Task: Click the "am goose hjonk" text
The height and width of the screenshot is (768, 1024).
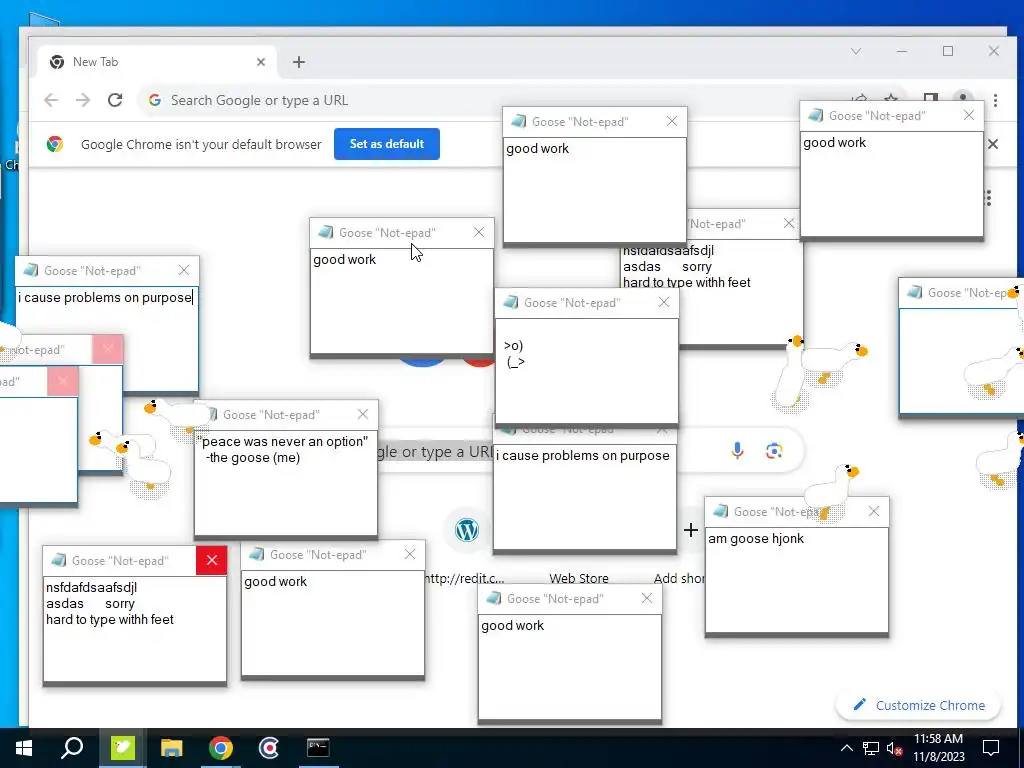Action: (756, 538)
